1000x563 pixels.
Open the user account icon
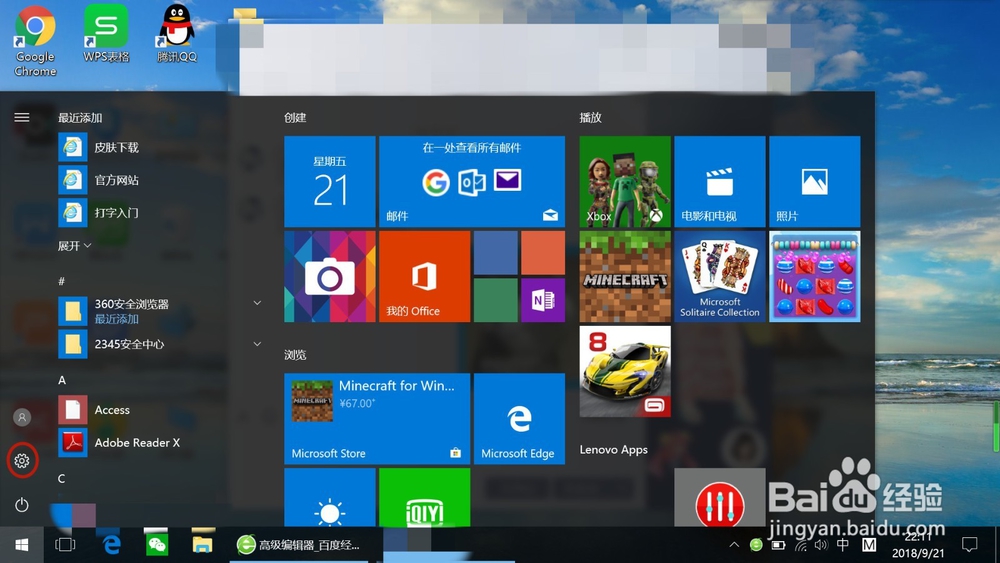click(x=22, y=417)
